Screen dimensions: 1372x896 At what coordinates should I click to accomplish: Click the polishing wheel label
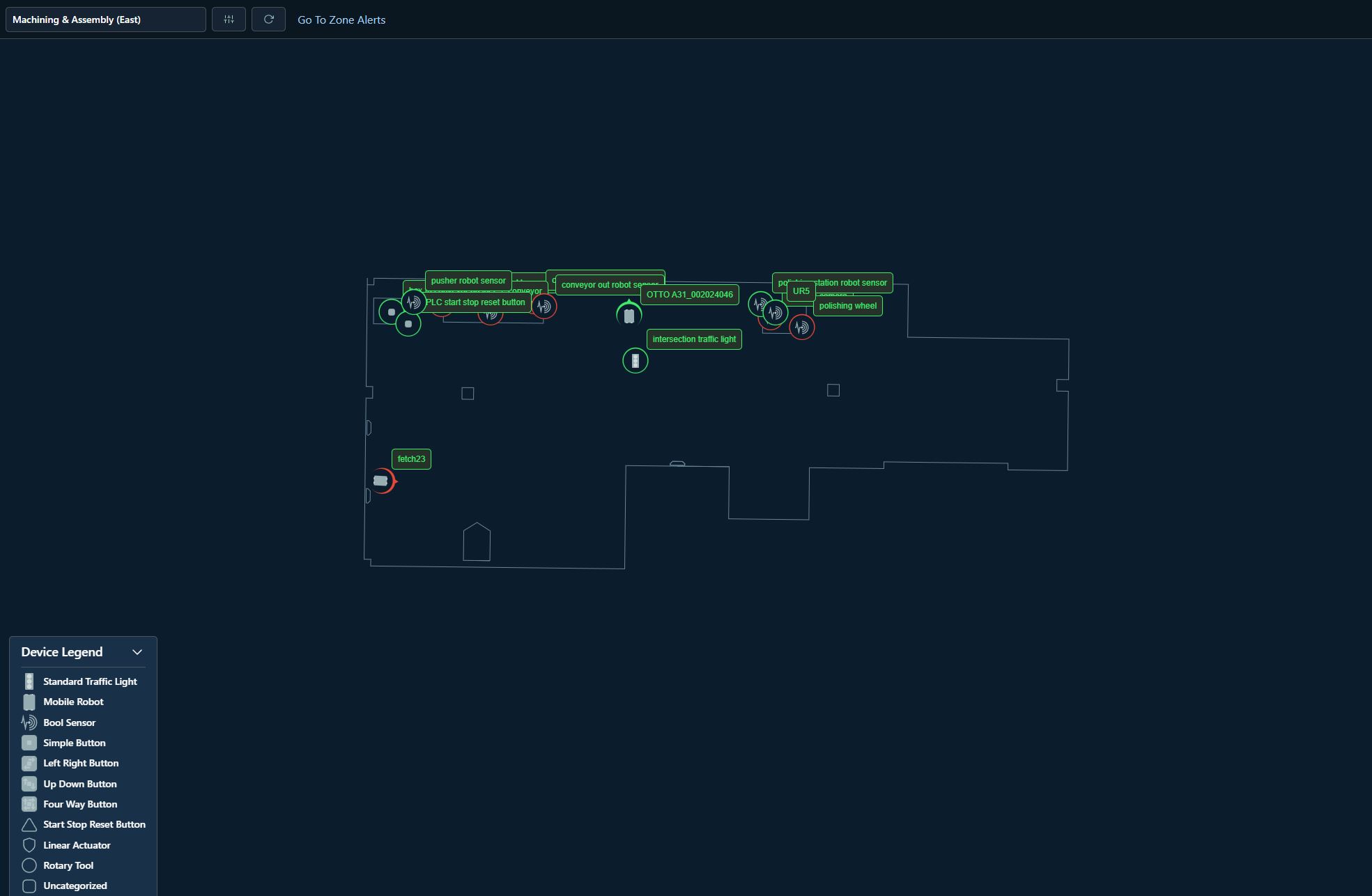tap(847, 306)
